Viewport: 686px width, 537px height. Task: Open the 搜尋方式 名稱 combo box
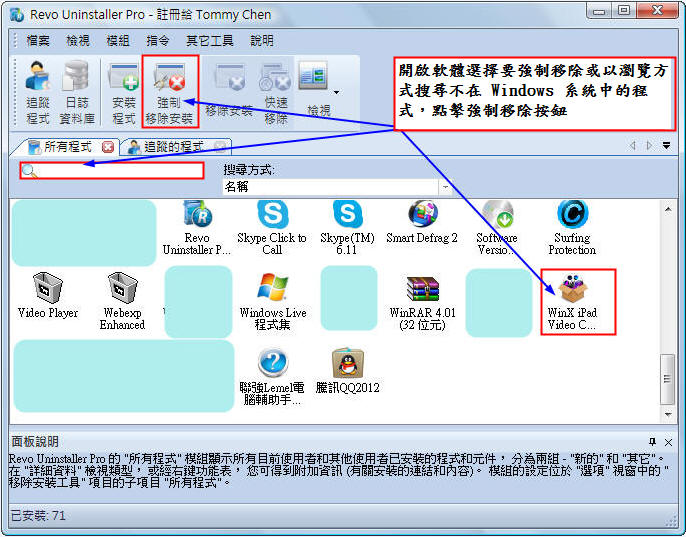(336, 187)
